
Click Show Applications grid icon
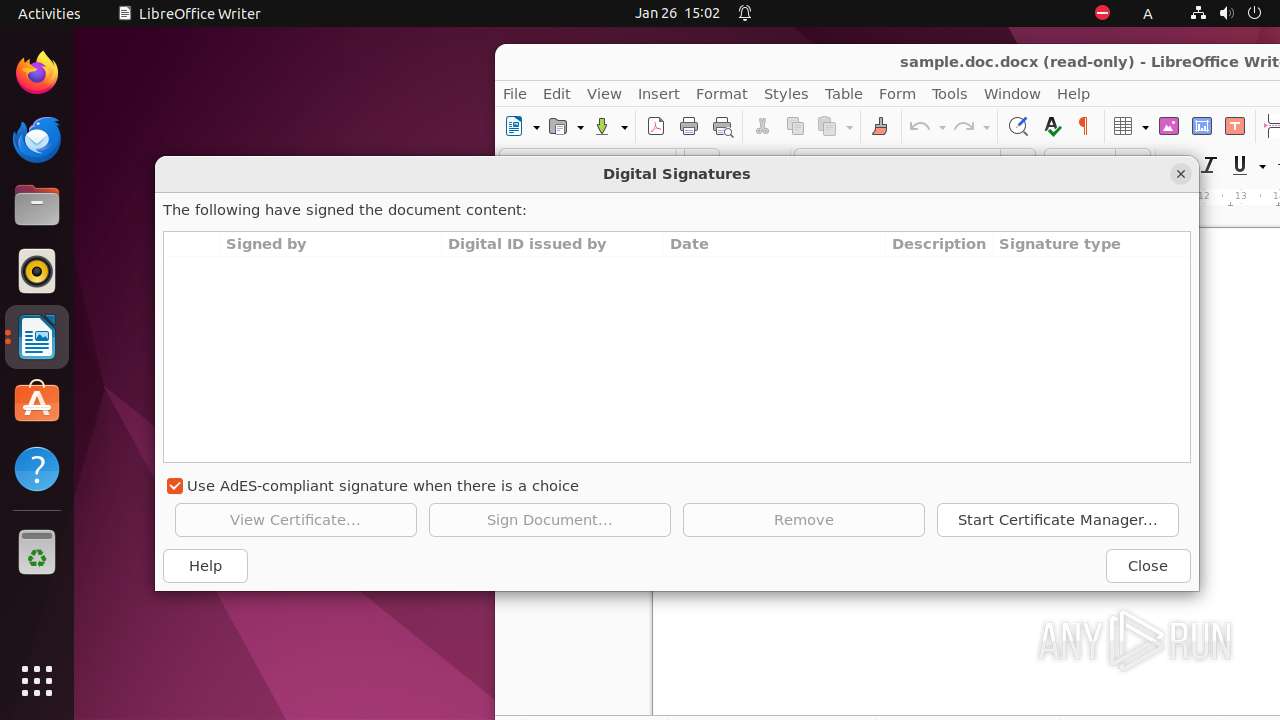(37, 681)
